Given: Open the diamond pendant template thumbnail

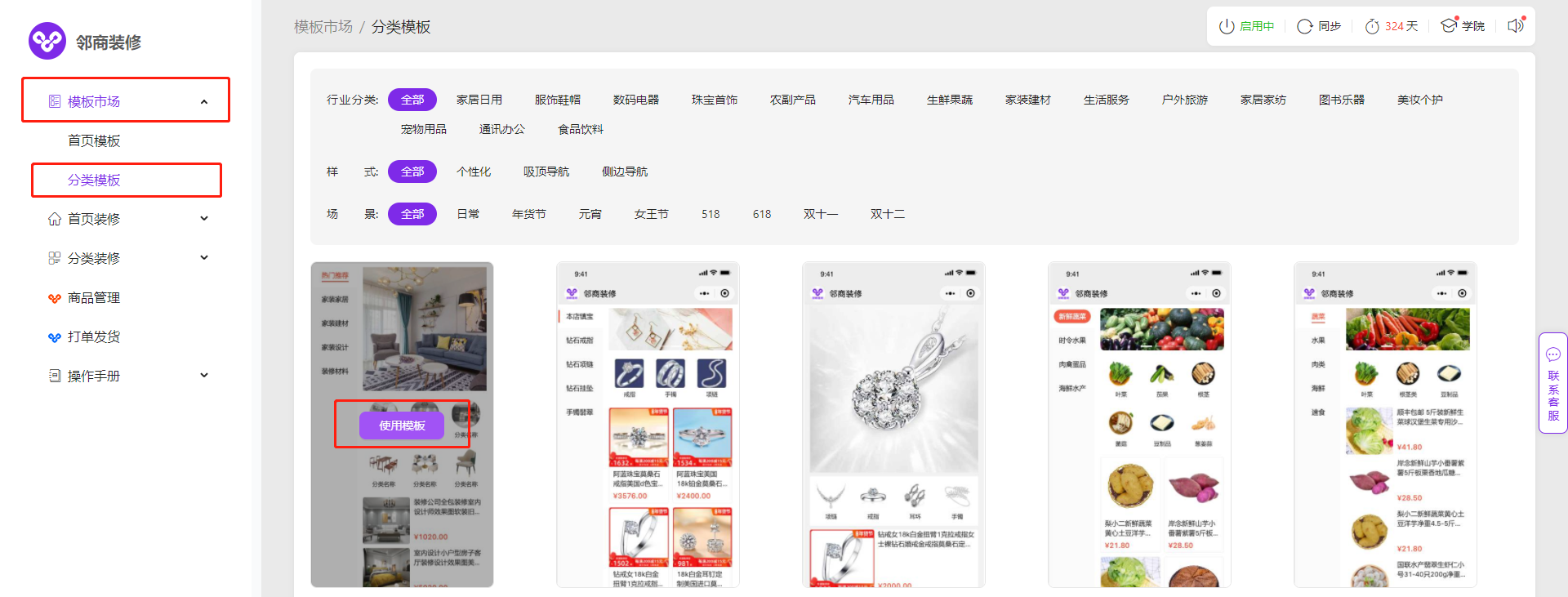Looking at the screenshot, I should pos(893,425).
